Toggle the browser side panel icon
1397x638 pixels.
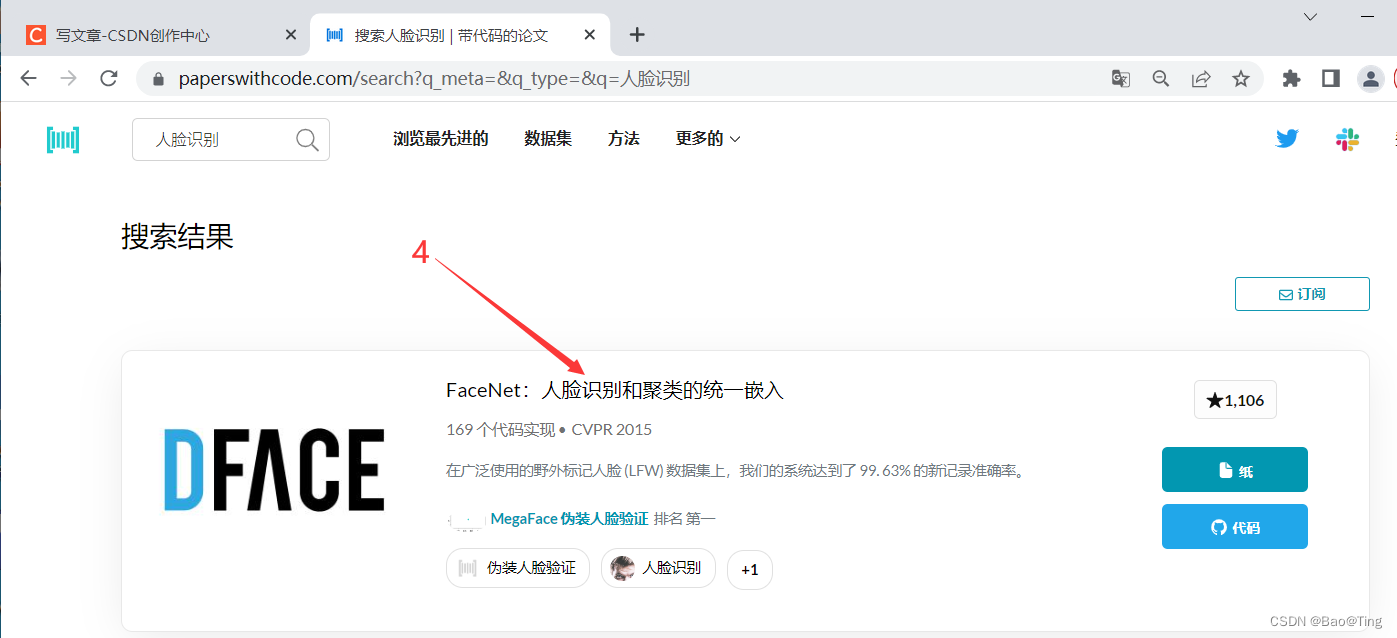pyautogui.click(x=1330, y=78)
